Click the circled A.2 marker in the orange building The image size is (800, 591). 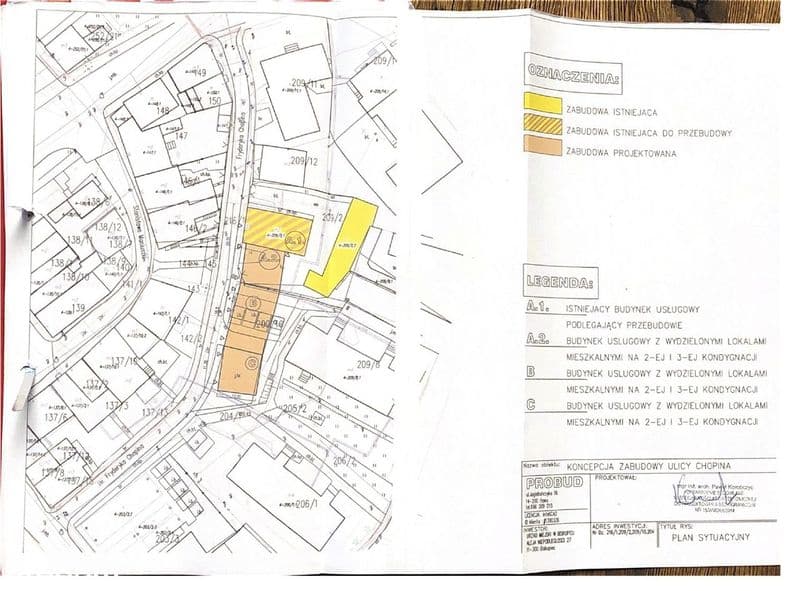pyautogui.click(x=269, y=259)
